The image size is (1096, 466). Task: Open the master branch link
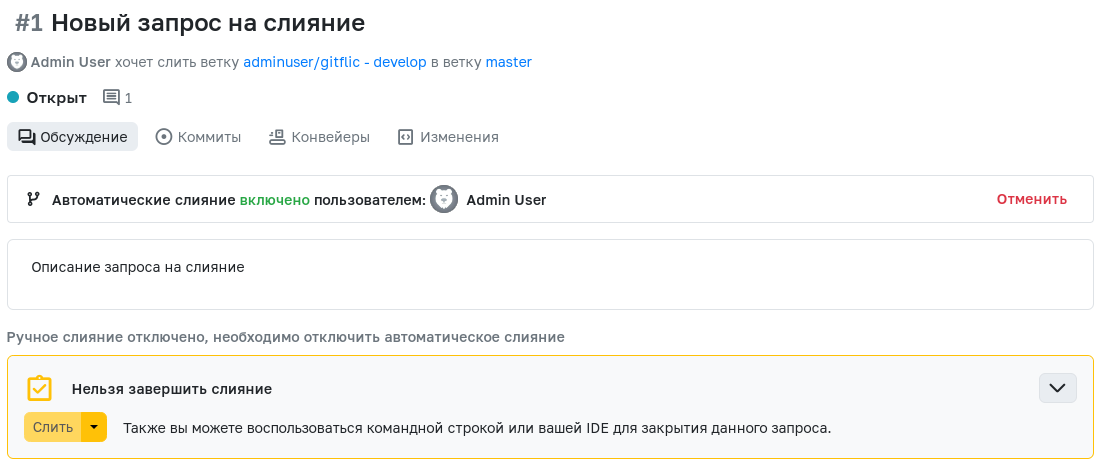[x=509, y=62]
